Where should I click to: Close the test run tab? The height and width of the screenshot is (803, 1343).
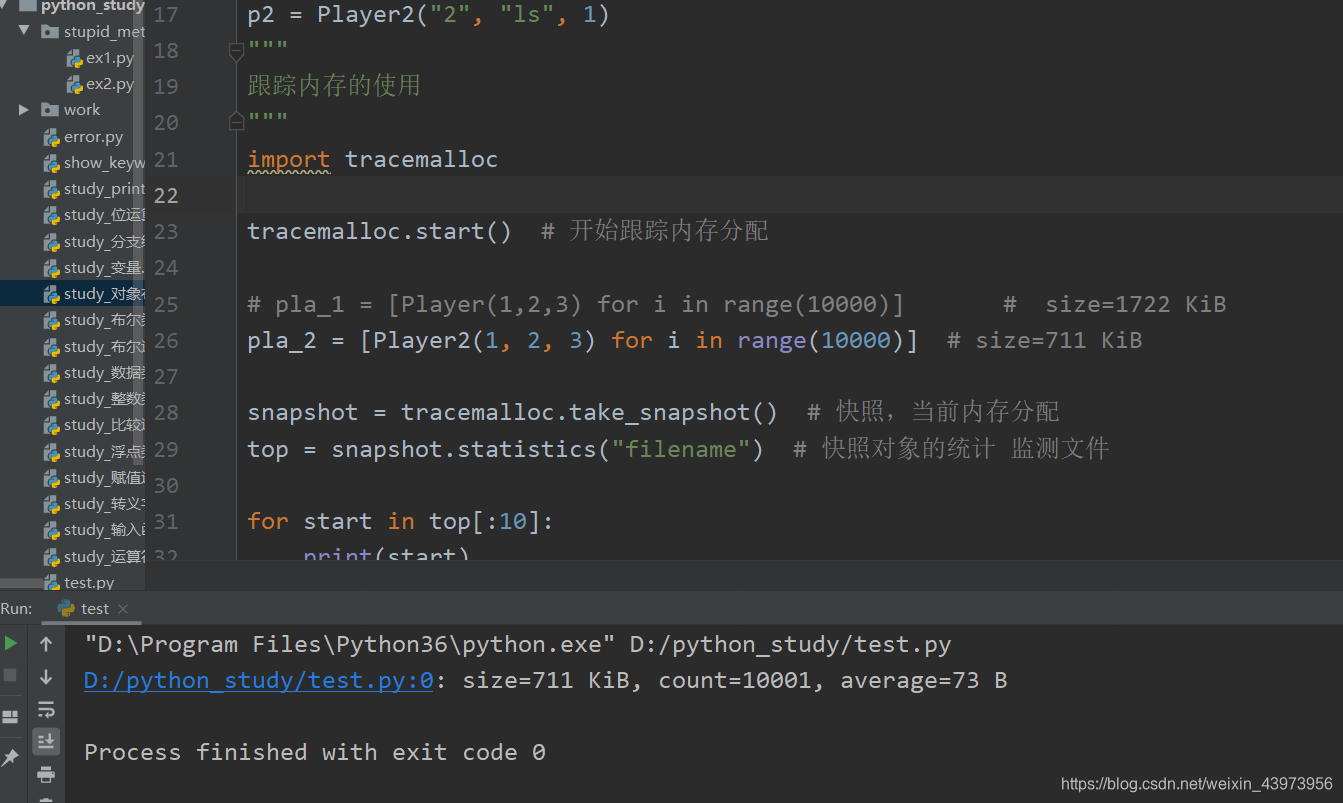click(x=123, y=608)
